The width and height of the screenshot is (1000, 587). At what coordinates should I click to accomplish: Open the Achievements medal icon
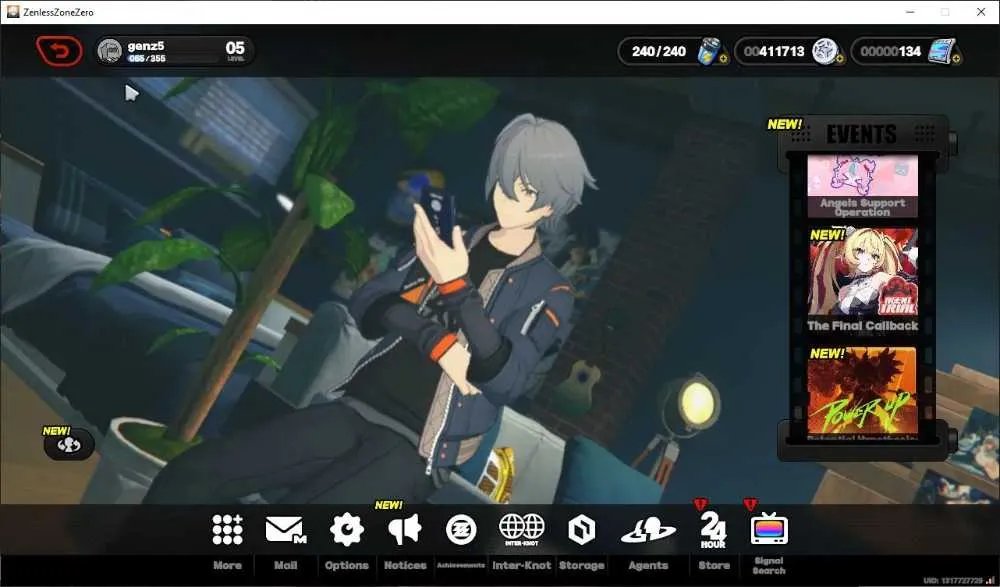(x=461, y=530)
